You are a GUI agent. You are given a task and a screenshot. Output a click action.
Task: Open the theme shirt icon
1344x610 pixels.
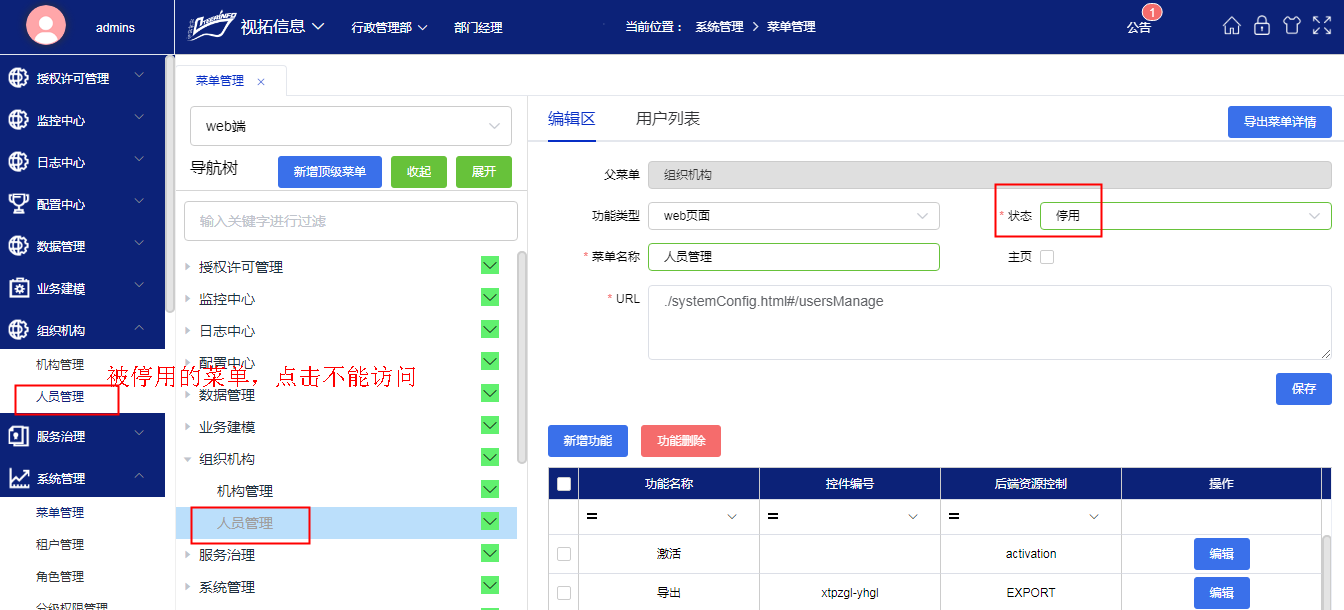[1292, 26]
